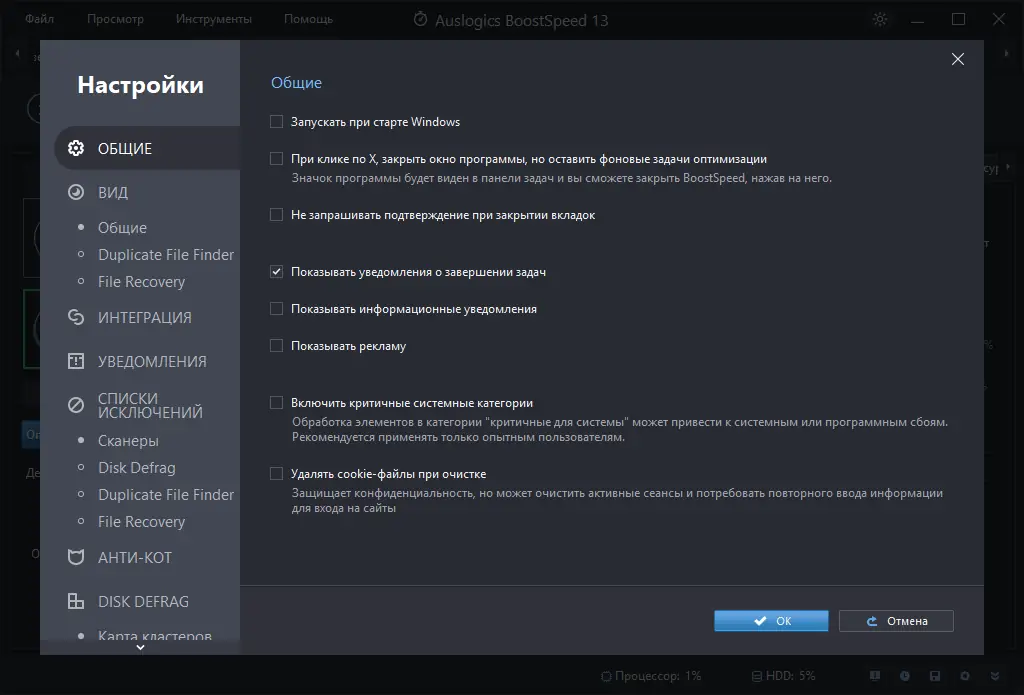Uncheck Показывать уведомления о завершении задач
Viewport: 1024px width, 695px height.
coord(277,272)
